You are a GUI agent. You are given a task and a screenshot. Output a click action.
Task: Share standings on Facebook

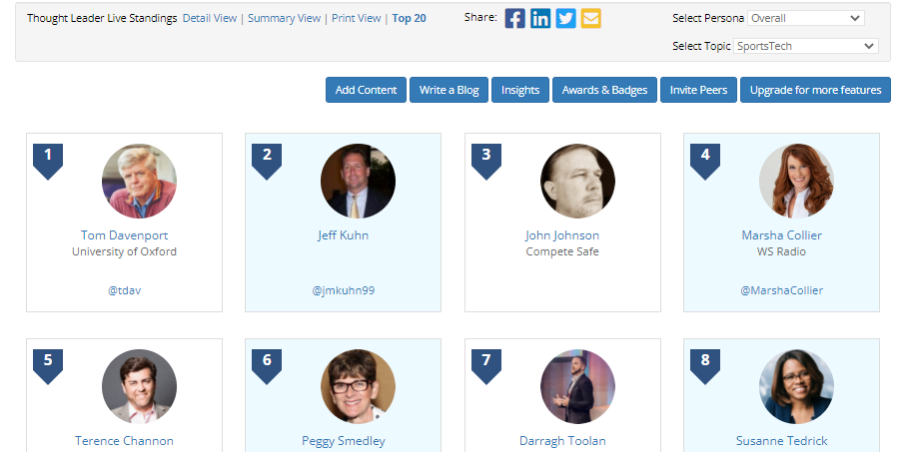point(515,18)
